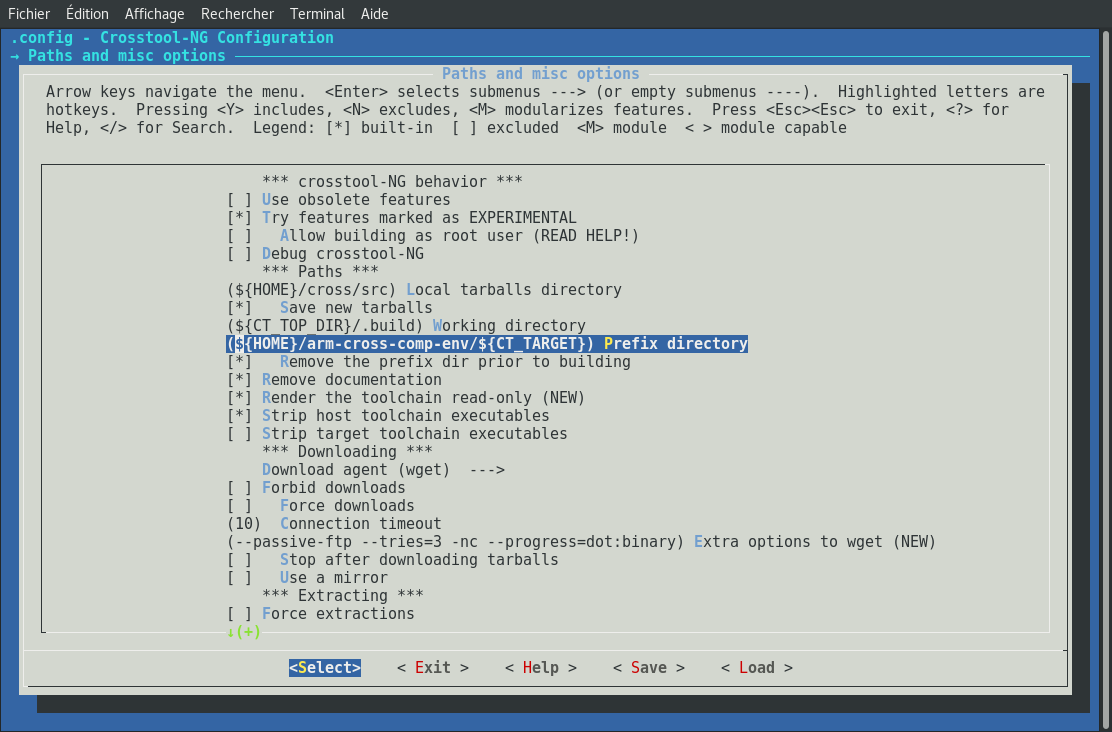This screenshot has height=732, width=1112.
Task: Open the Terminal menu
Action: [317, 13]
